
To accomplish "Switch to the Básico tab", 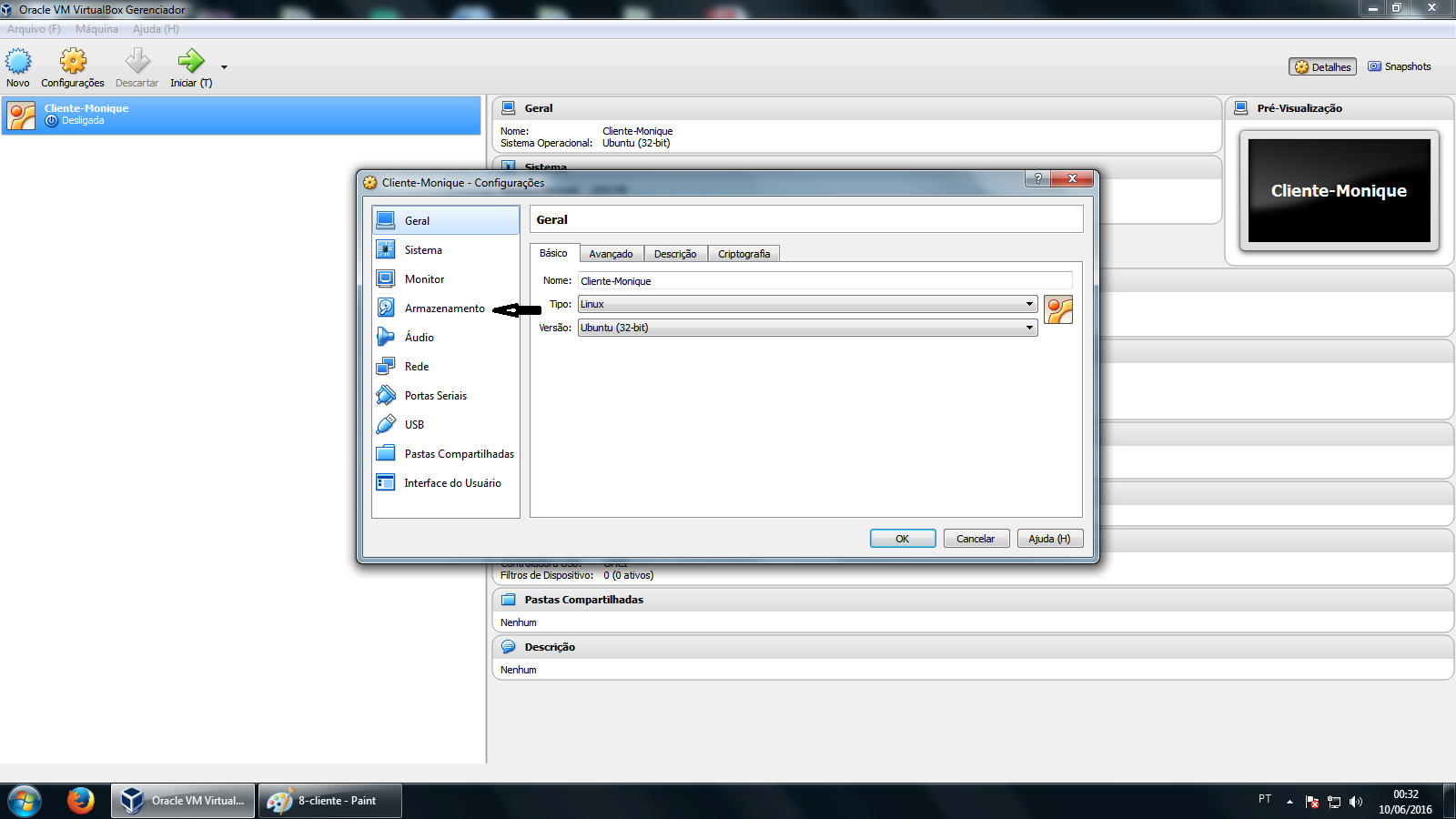I will 553,253.
